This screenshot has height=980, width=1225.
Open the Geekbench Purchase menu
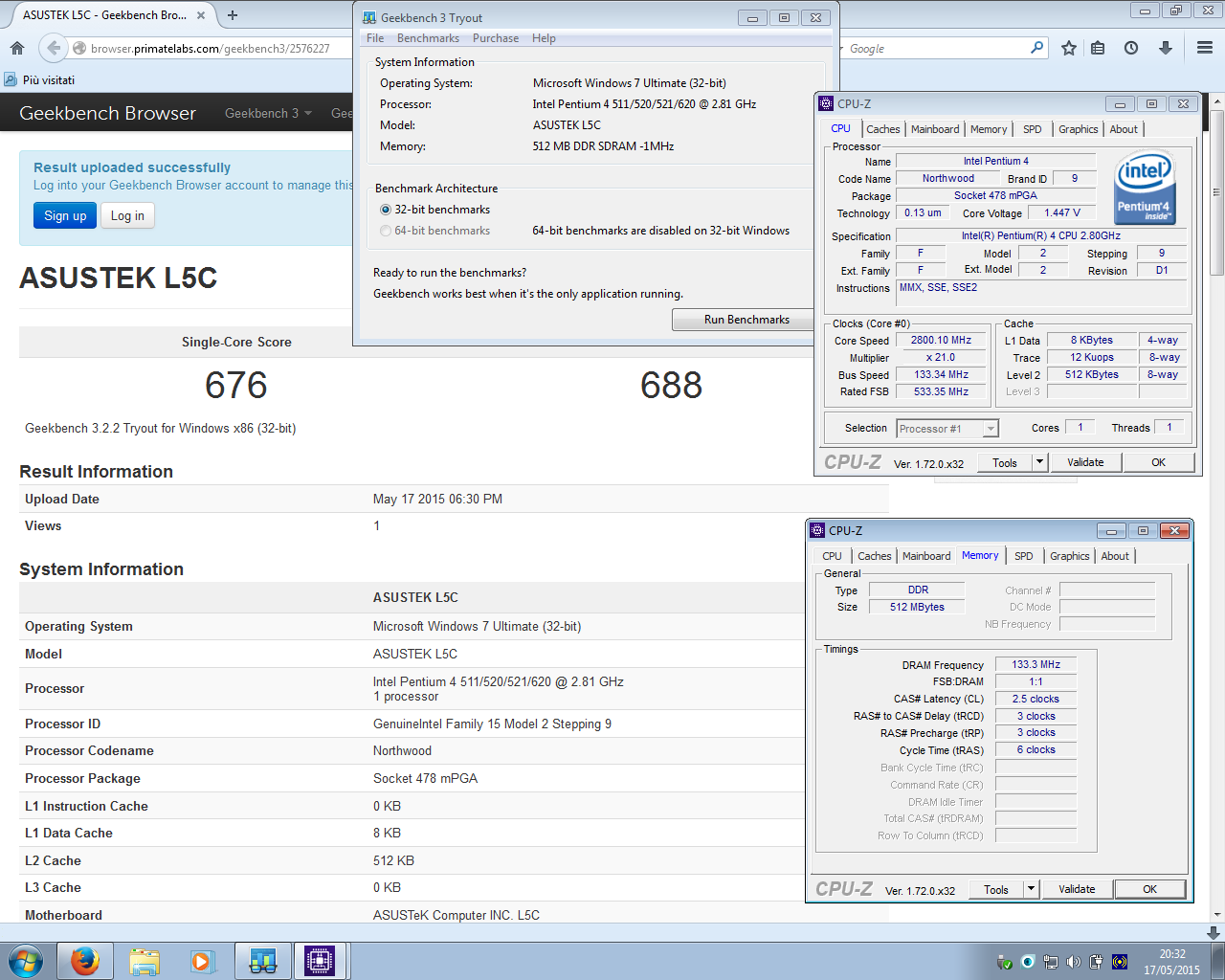(496, 38)
